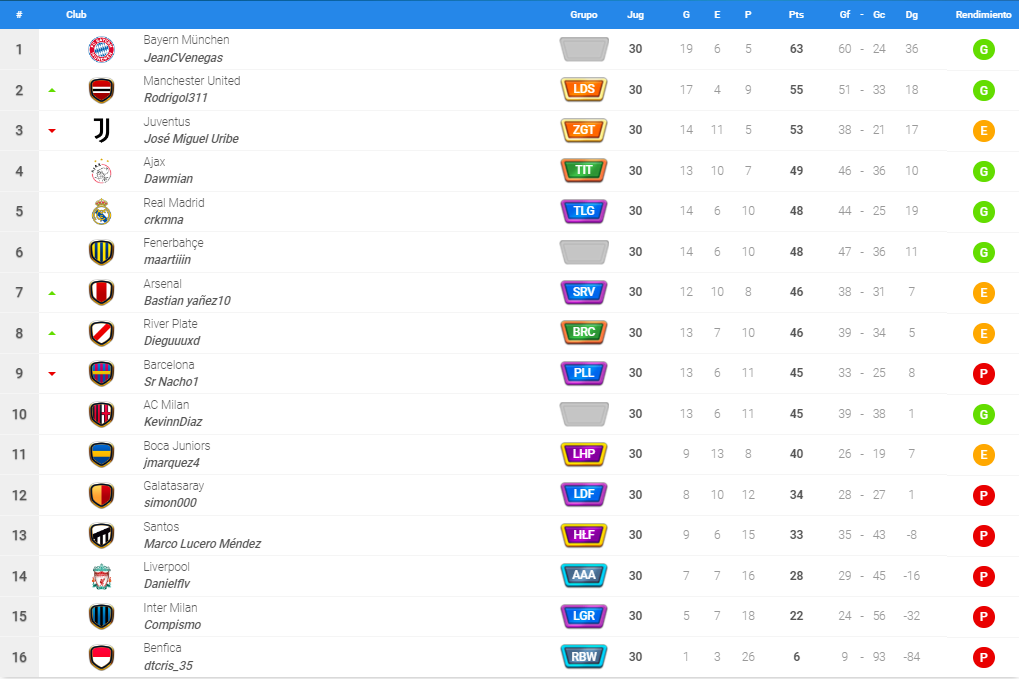Viewport: 1019px width, 679px height.
Task: Click the orange E badge for Juventus
Action: (983, 131)
